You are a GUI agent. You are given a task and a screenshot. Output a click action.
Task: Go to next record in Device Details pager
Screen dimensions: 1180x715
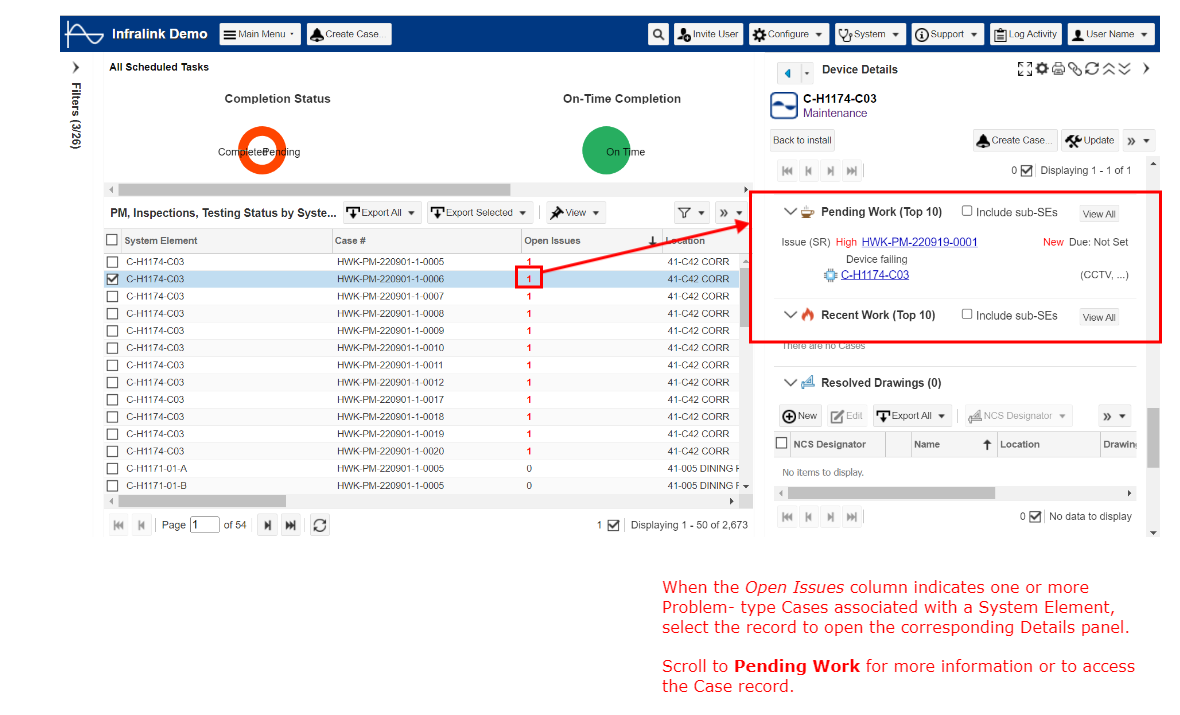click(x=830, y=171)
